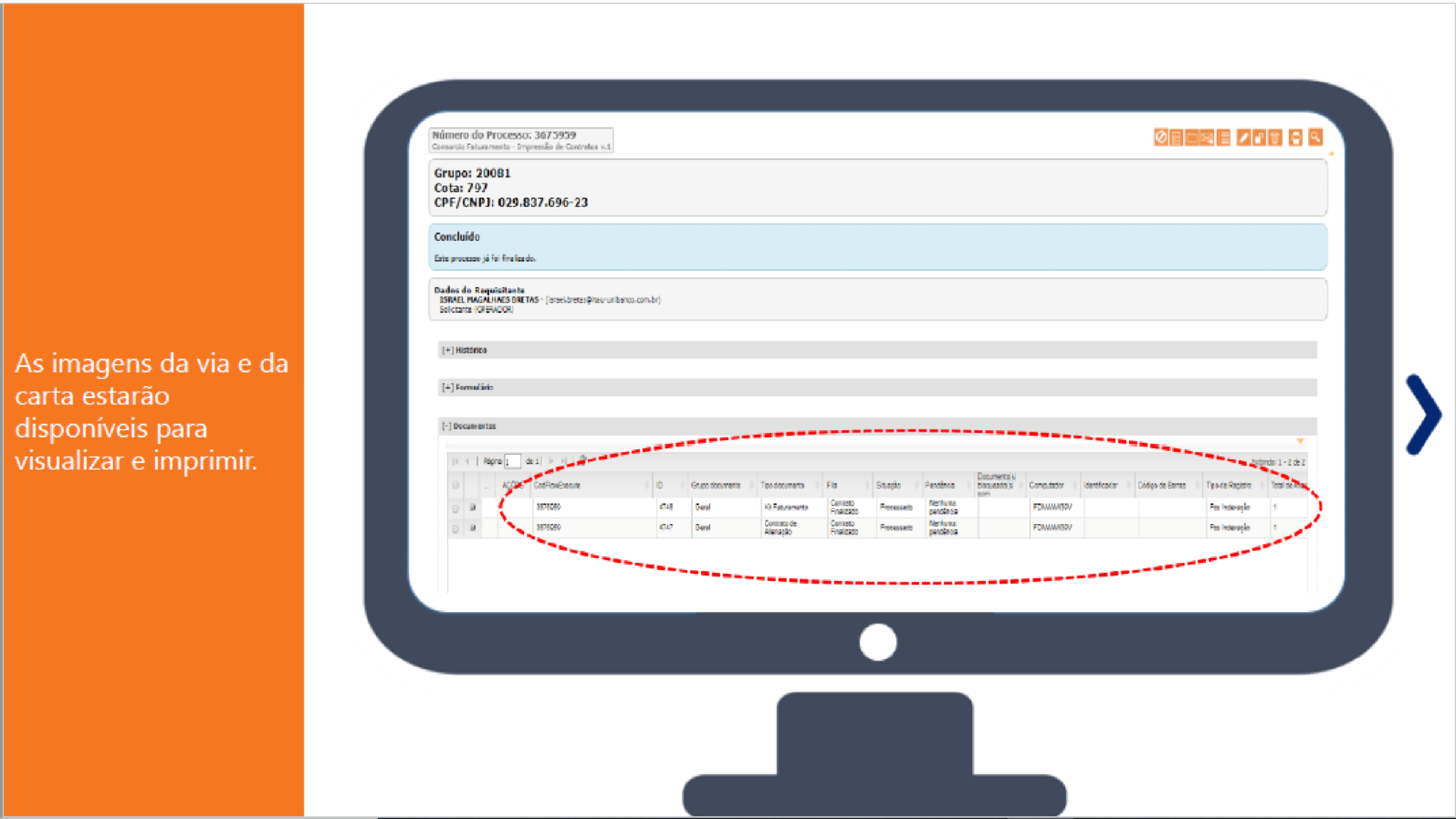The width and height of the screenshot is (1456, 819).
Task: Open the list view icon in the orange toolbar
Action: [x=1223, y=137]
